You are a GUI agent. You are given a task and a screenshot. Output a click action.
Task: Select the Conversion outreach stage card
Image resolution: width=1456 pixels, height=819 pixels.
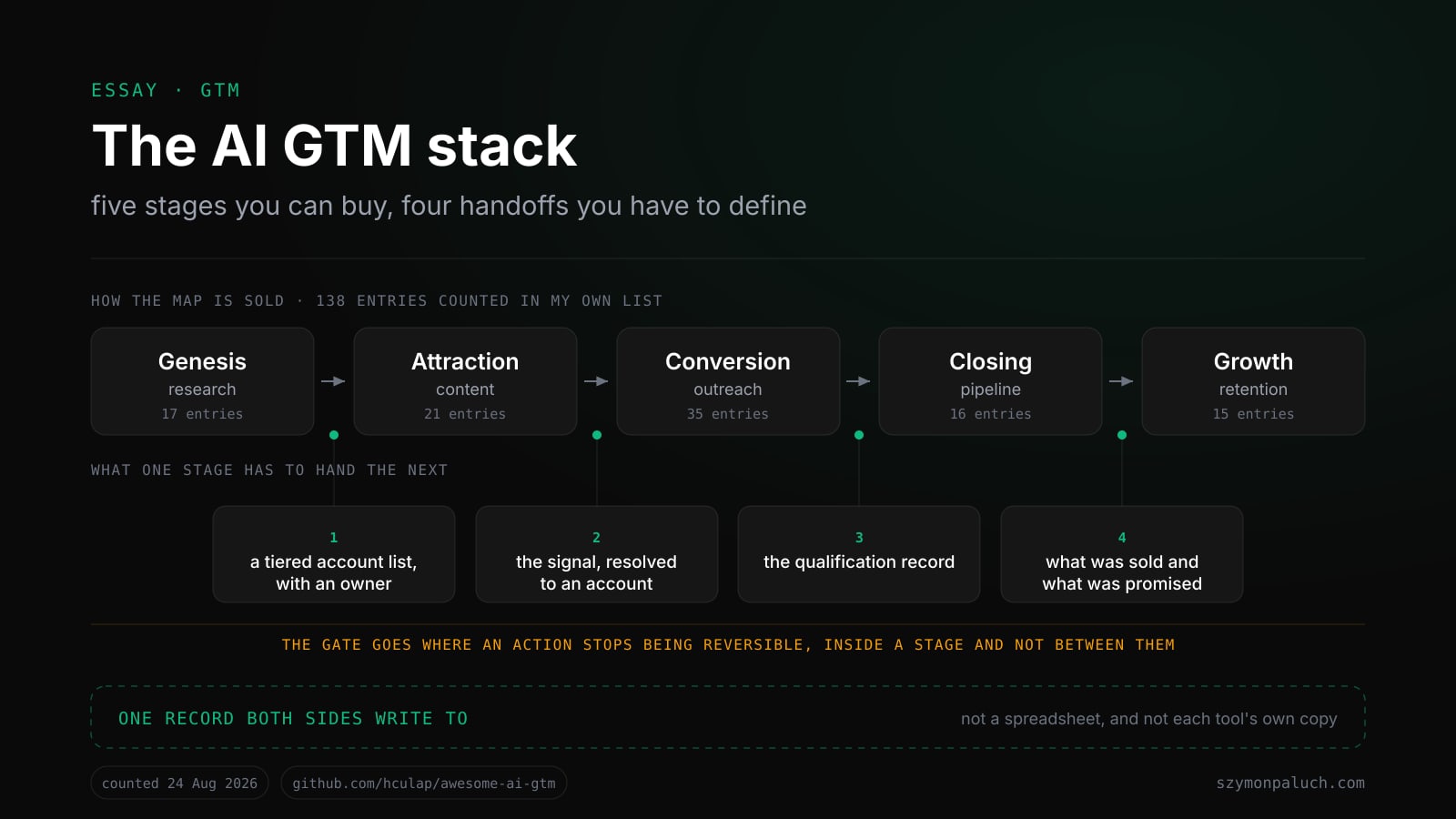pyautogui.click(x=728, y=381)
